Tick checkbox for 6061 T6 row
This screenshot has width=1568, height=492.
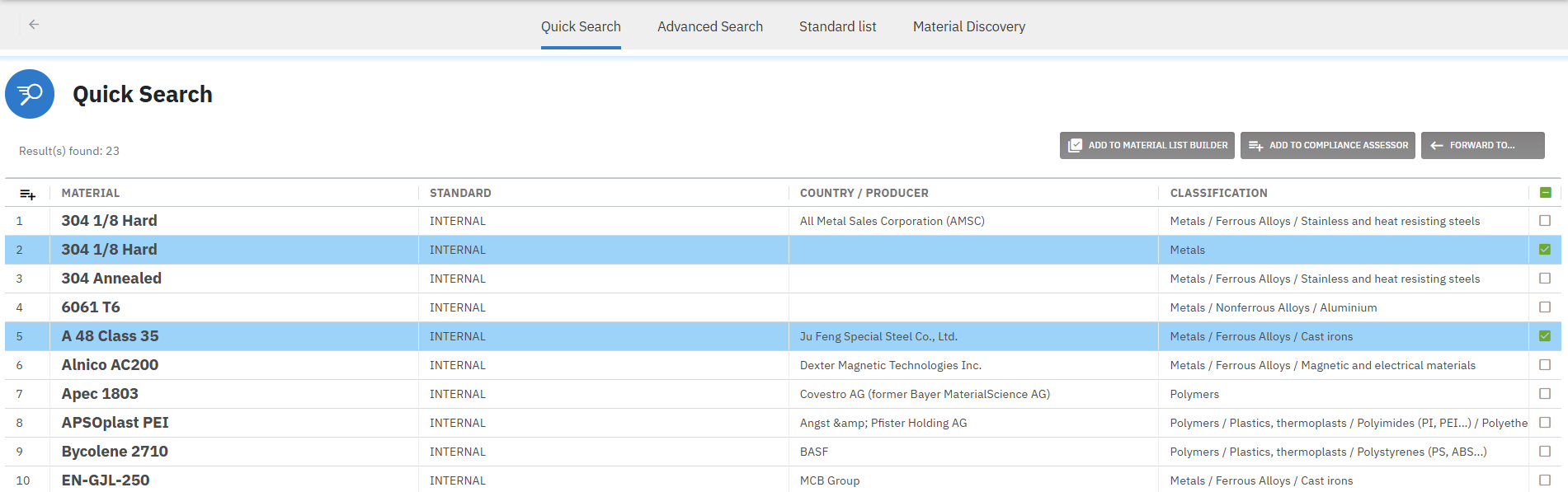coord(1545,307)
